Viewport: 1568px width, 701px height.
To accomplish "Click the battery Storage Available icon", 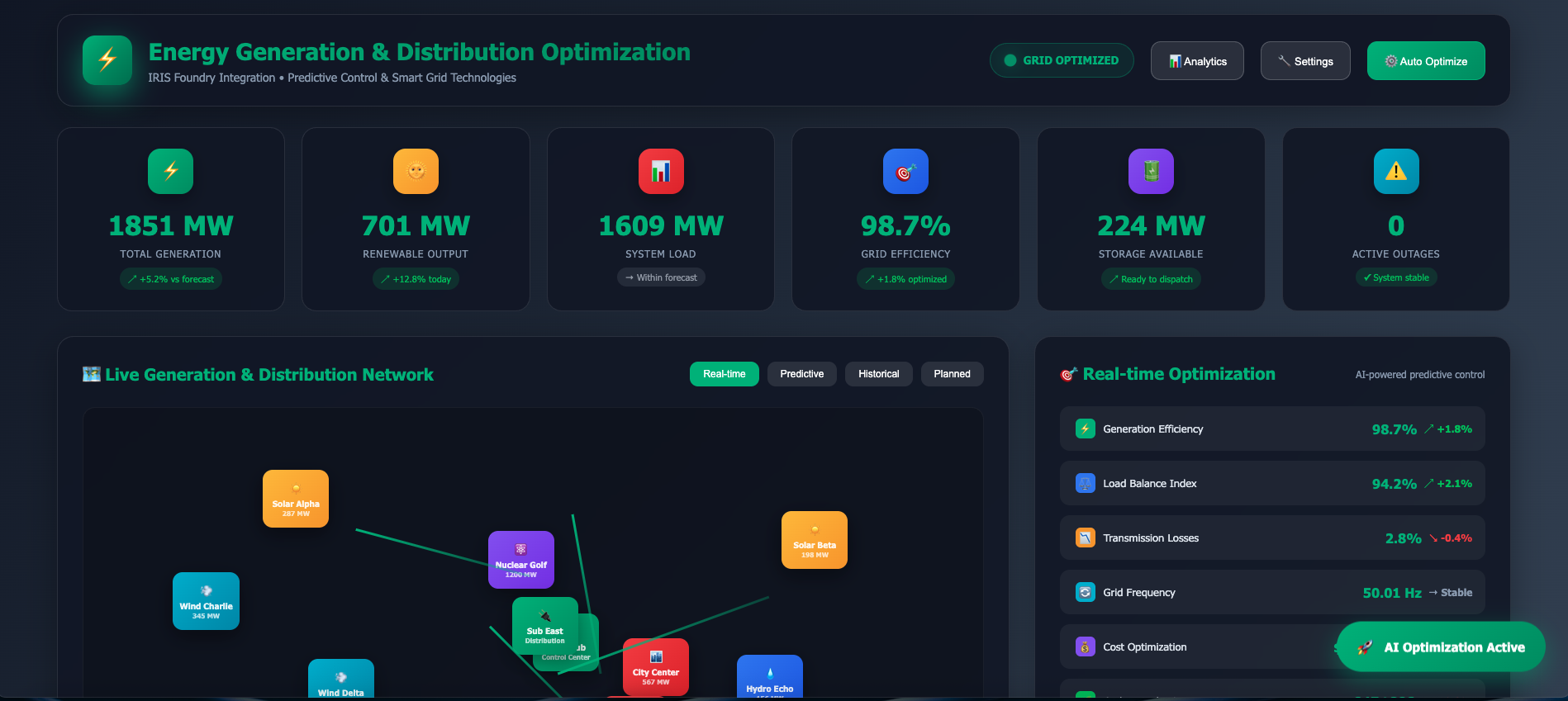I will pos(1151,171).
